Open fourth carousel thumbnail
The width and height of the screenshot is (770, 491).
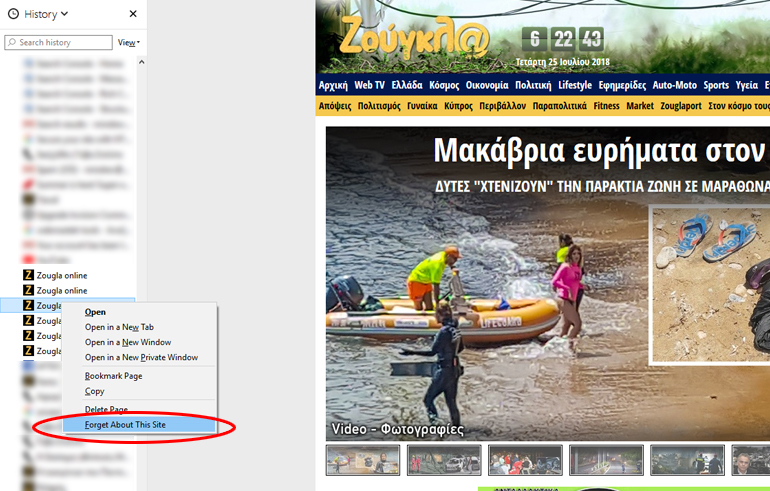[x=606, y=460]
